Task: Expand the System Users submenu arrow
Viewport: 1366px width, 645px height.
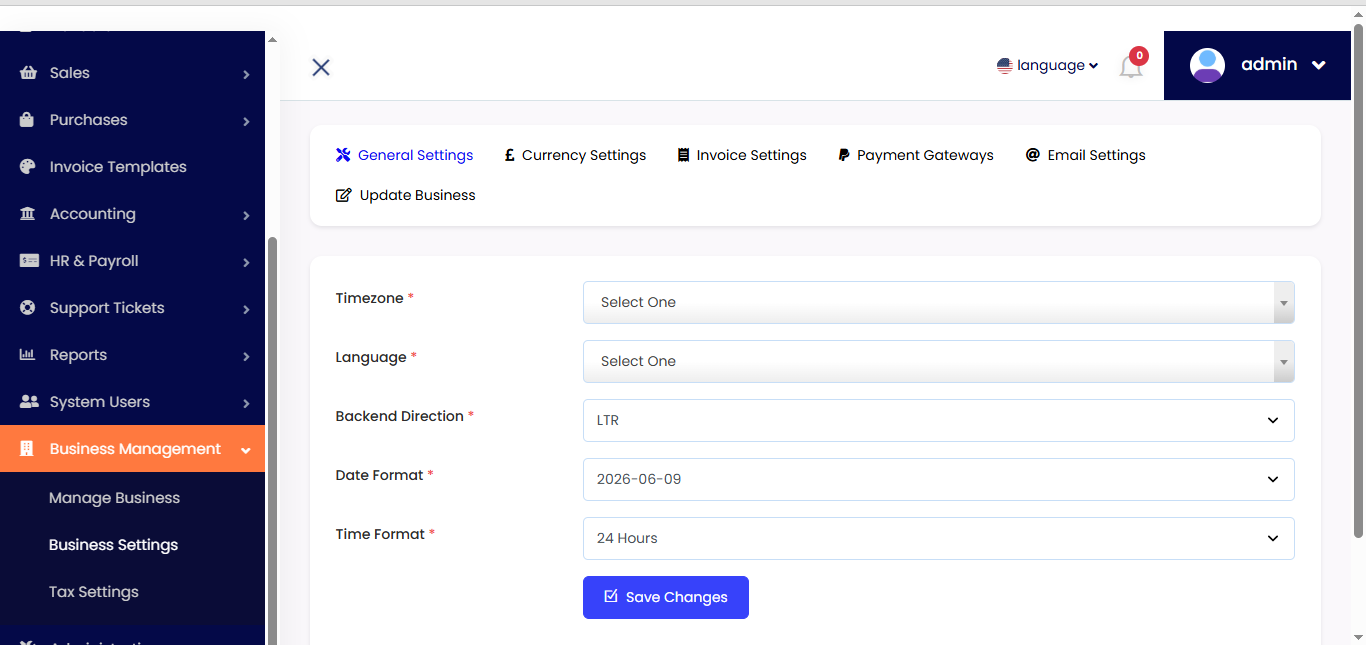Action: (246, 403)
